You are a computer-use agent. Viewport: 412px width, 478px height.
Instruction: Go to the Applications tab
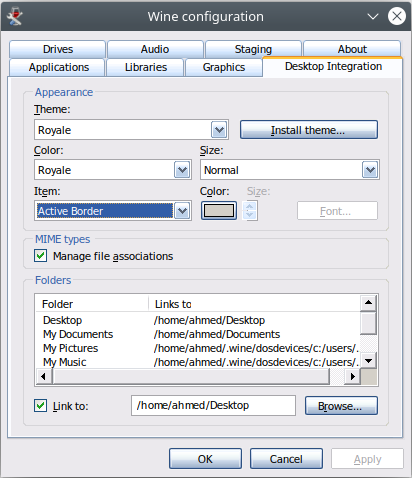57,67
